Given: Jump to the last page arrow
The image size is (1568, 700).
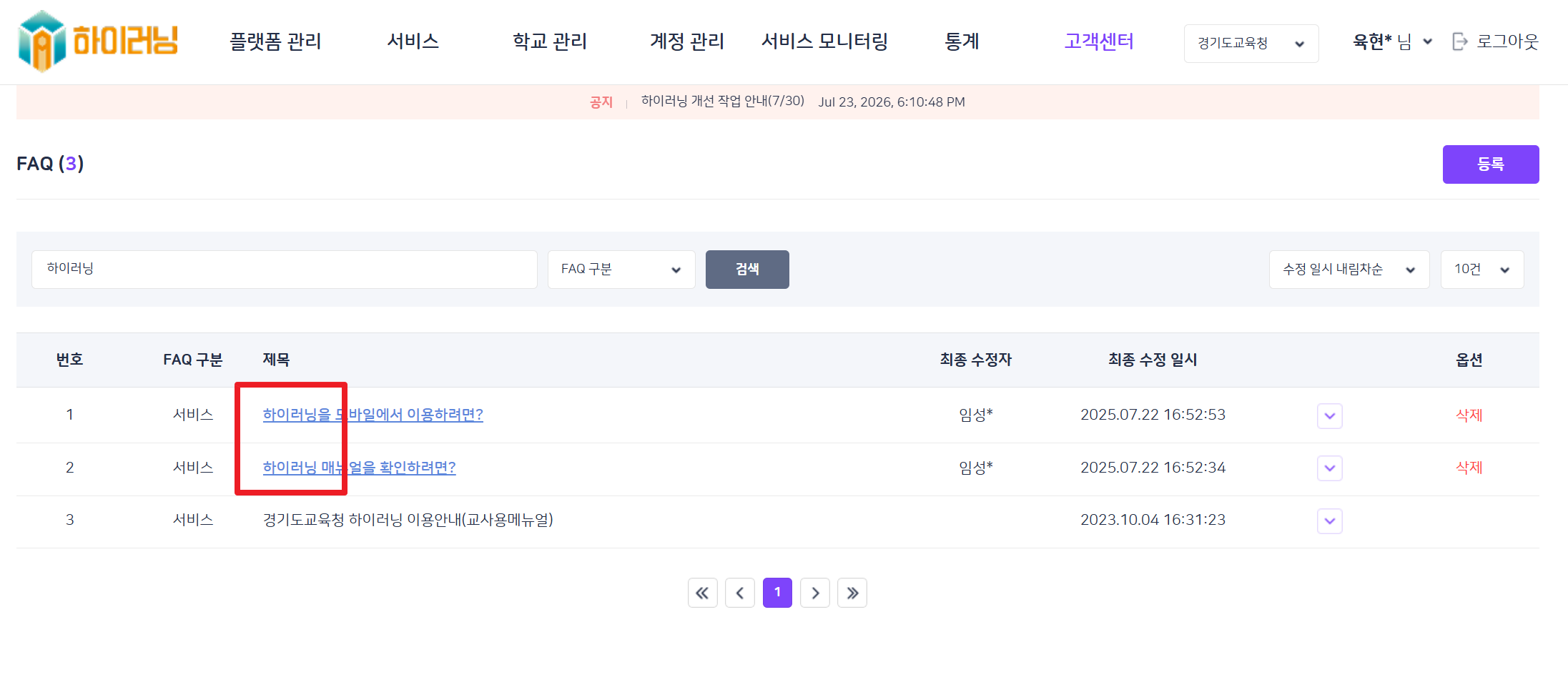Looking at the screenshot, I should (x=852, y=593).
